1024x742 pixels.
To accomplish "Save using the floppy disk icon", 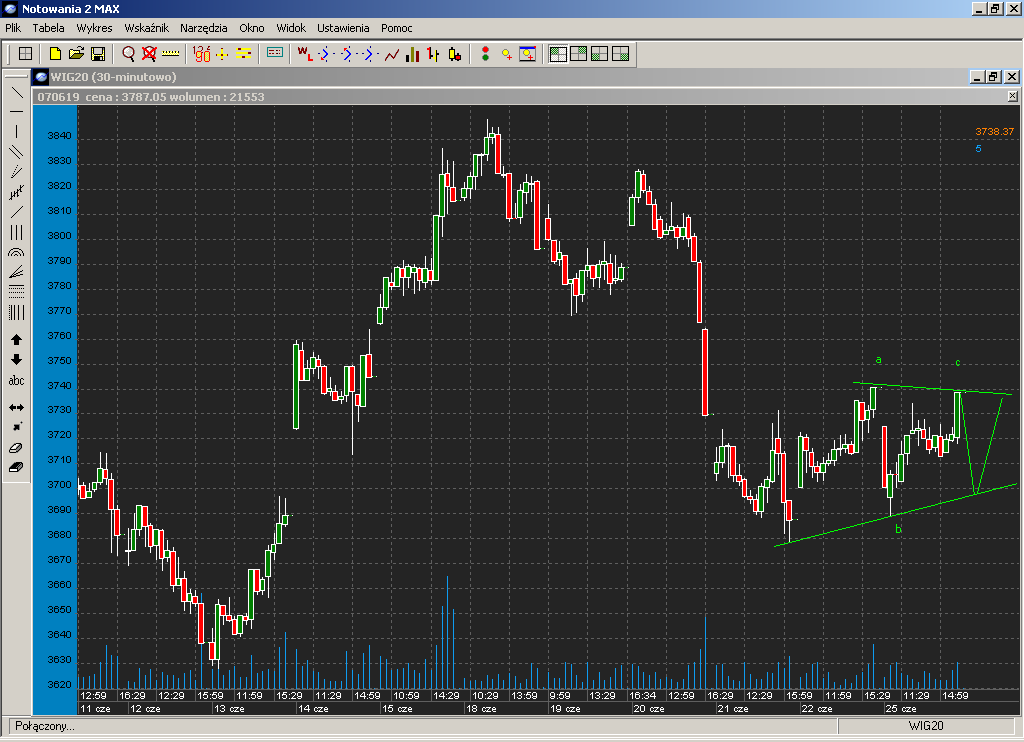I will [x=98, y=53].
